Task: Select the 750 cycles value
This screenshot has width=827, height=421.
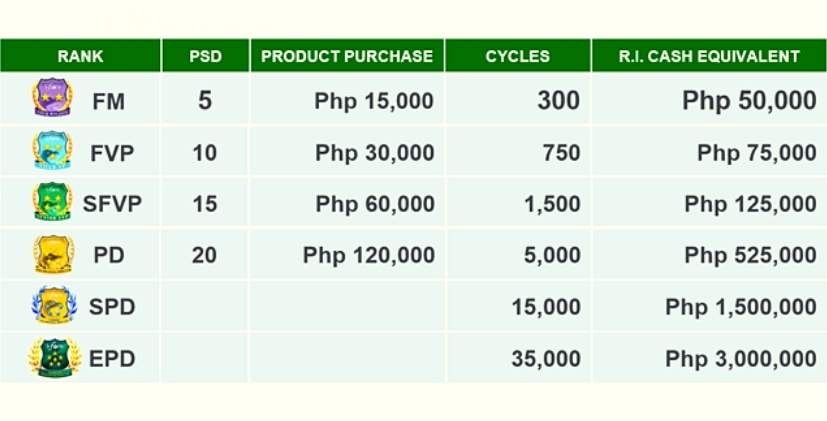Action: (x=561, y=152)
